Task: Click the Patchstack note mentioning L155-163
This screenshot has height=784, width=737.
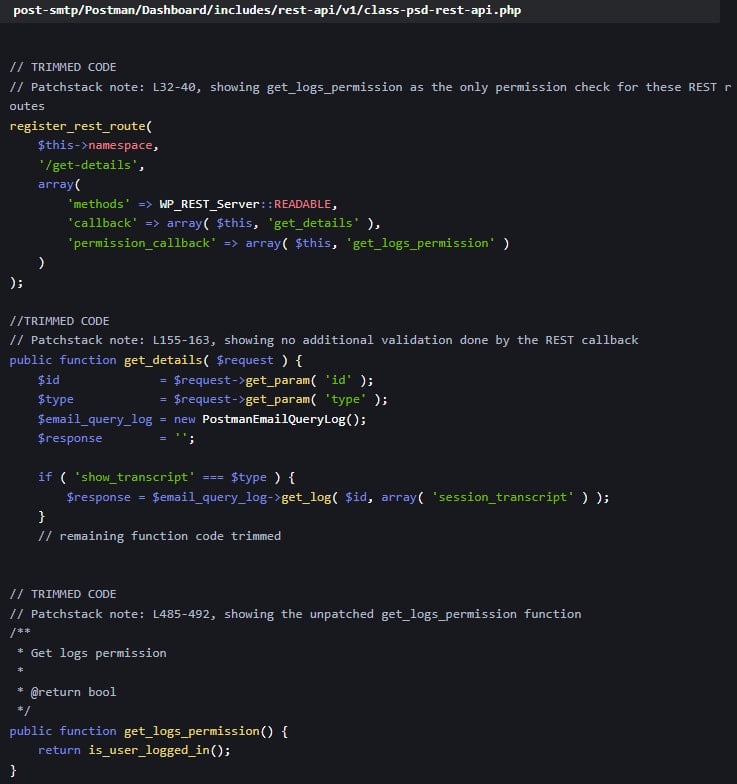Action: [323, 340]
